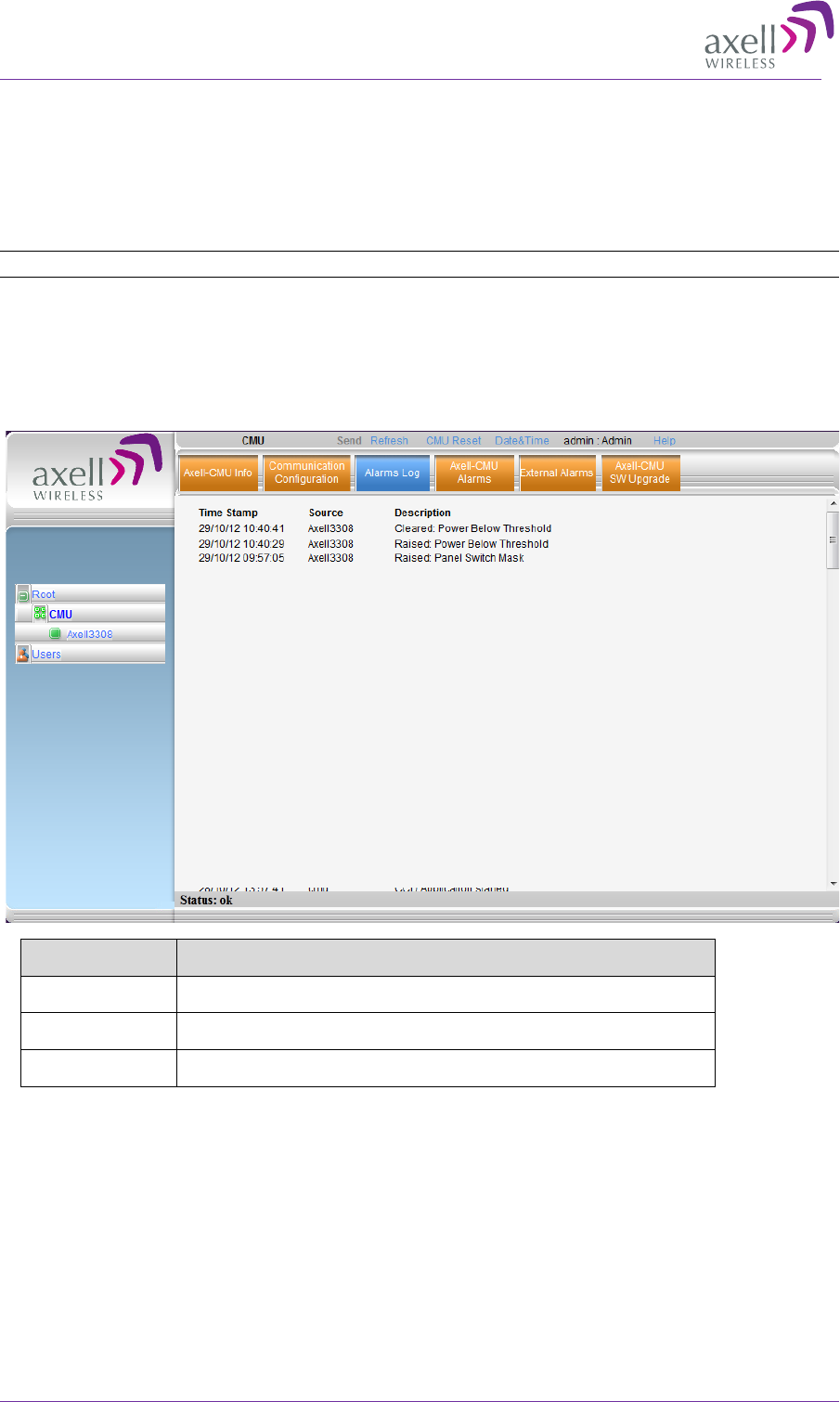This screenshot has height=1402, width=840.
Task: Click the 'Status: ok' status bar text
Action: pyautogui.click(x=206, y=900)
